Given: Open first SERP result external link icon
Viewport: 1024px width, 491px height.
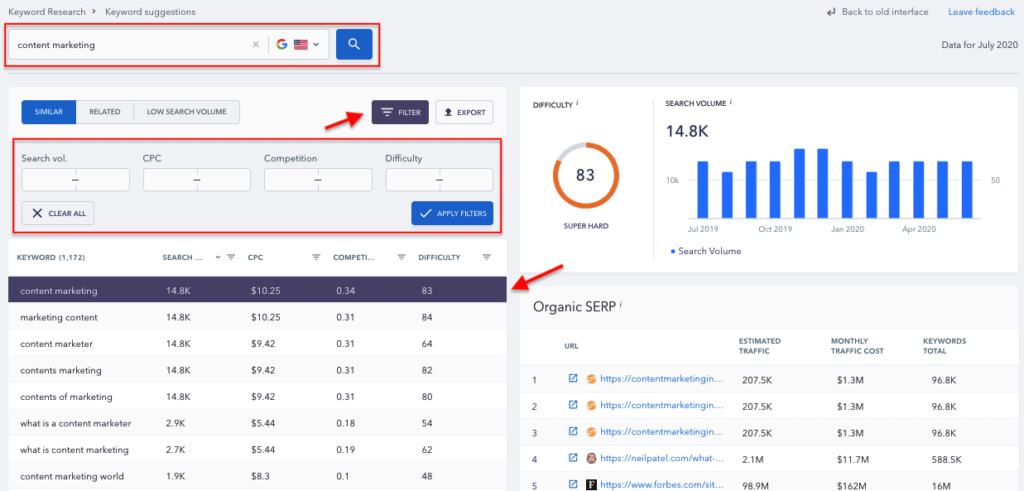Looking at the screenshot, I should click(x=573, y=379).
